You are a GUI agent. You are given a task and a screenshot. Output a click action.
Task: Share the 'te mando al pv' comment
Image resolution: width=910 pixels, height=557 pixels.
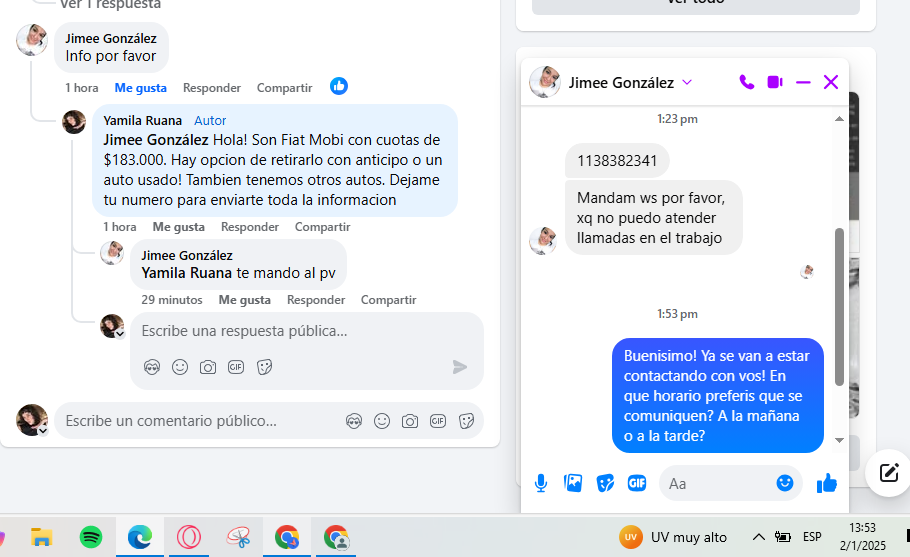pyautogui.click(x=389, y=300)
